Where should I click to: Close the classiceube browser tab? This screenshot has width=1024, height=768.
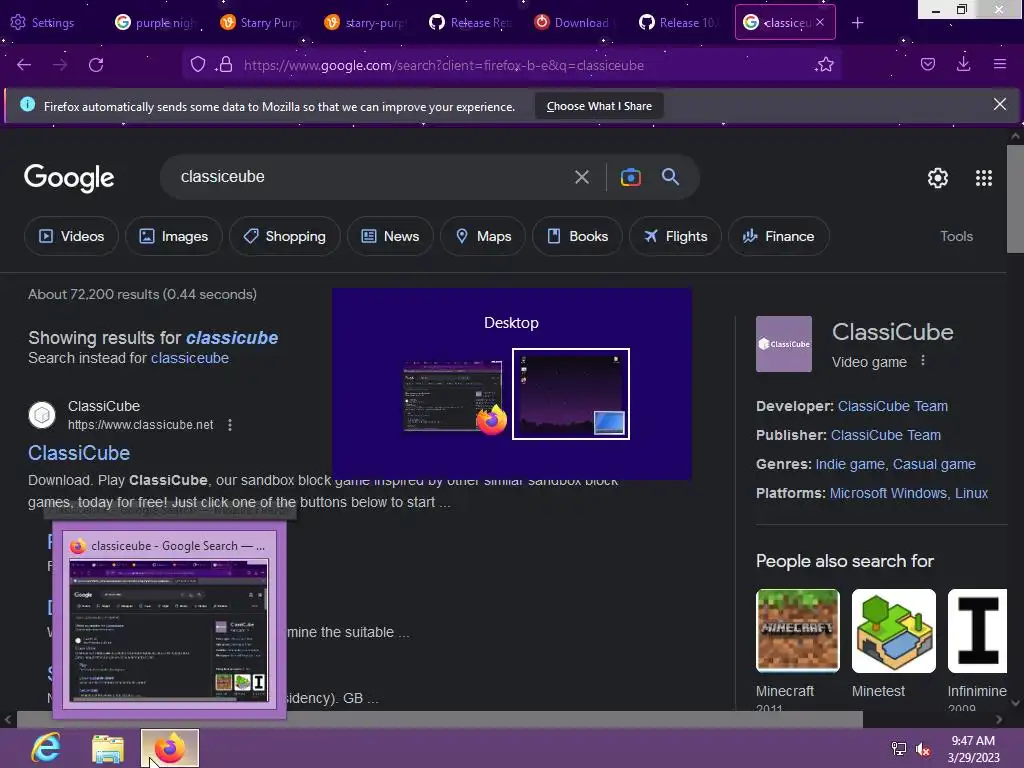click(820, 22)
